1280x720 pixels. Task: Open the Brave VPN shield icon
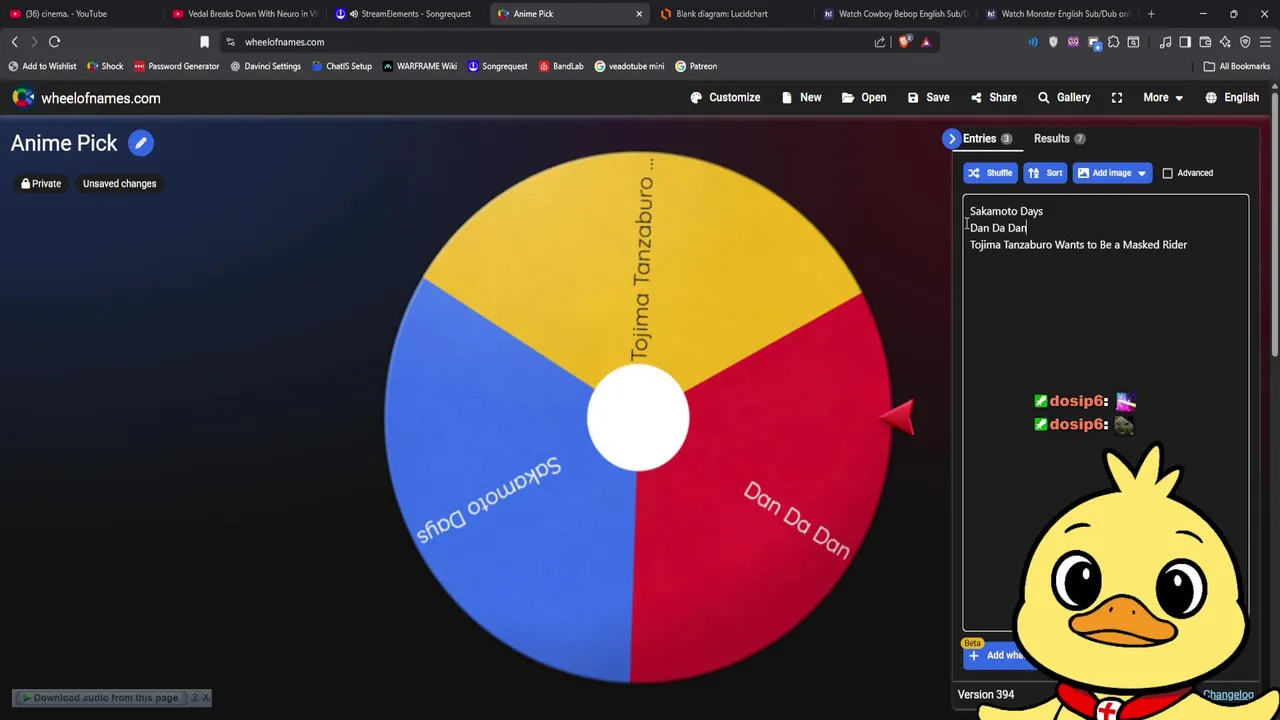(x=1245, y=42)
